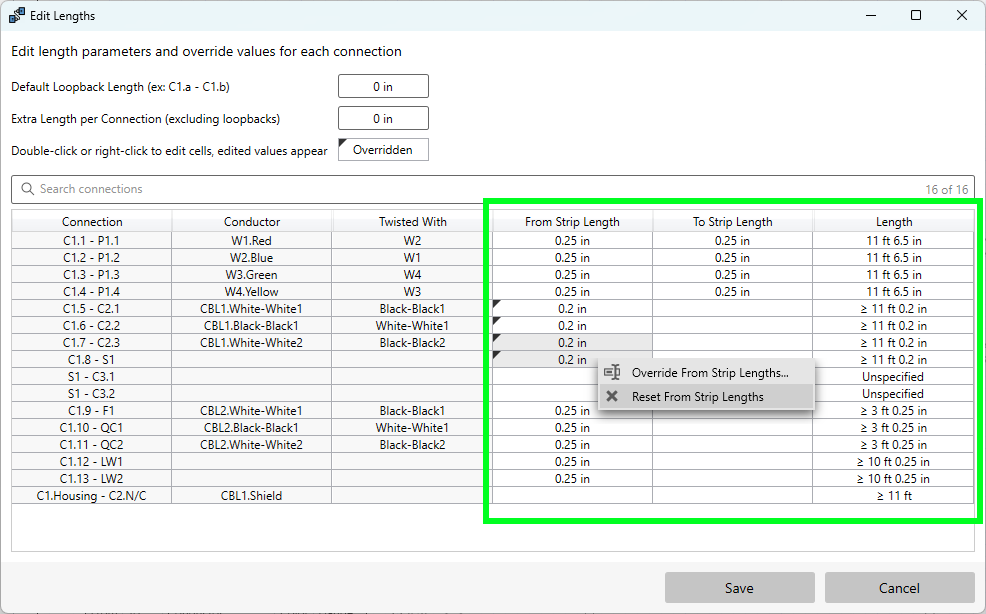Screen dimensions: 986x614
Task: Click the C1.Housing - C2.N/C connection cell
Action: [92, 495]
